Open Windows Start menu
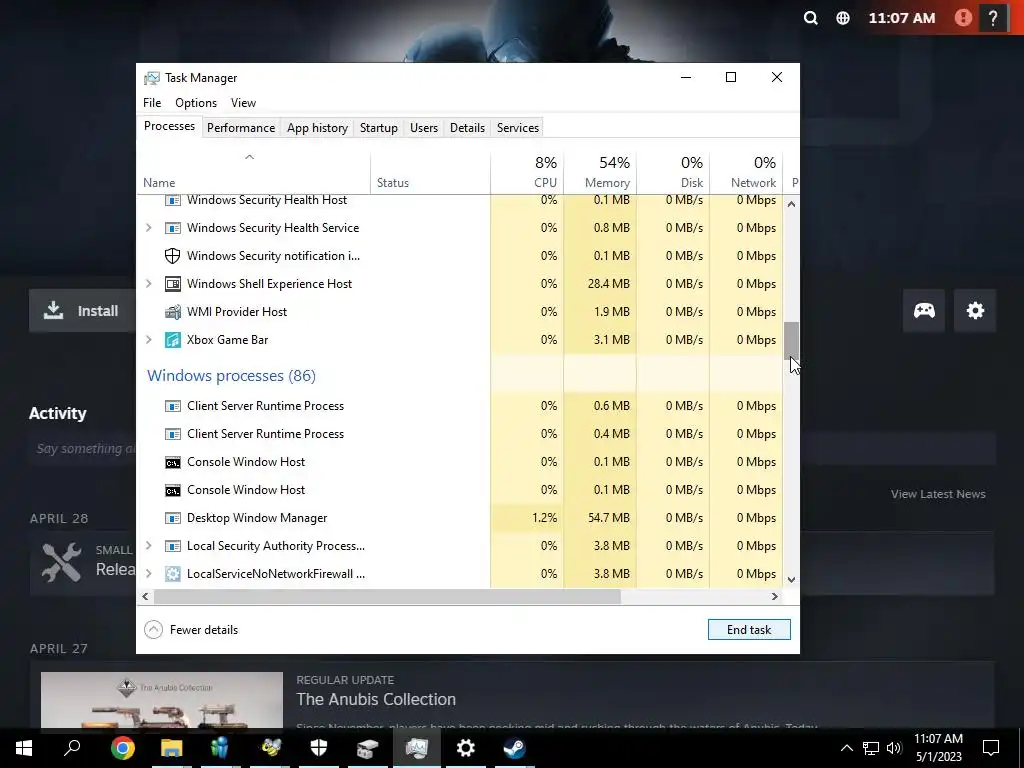This screenshot has width=1024, height=768. click(x=24, y=748)
